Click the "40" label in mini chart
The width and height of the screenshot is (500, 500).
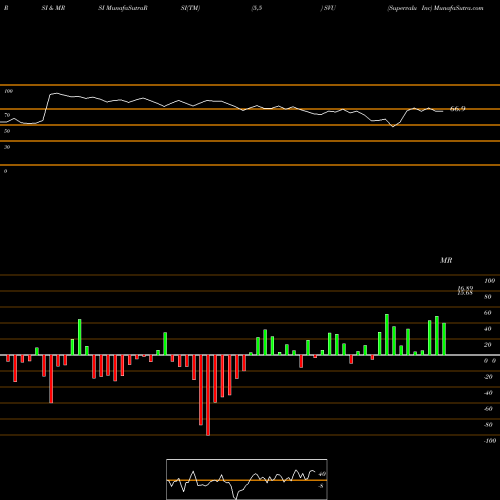click(322, 474)
